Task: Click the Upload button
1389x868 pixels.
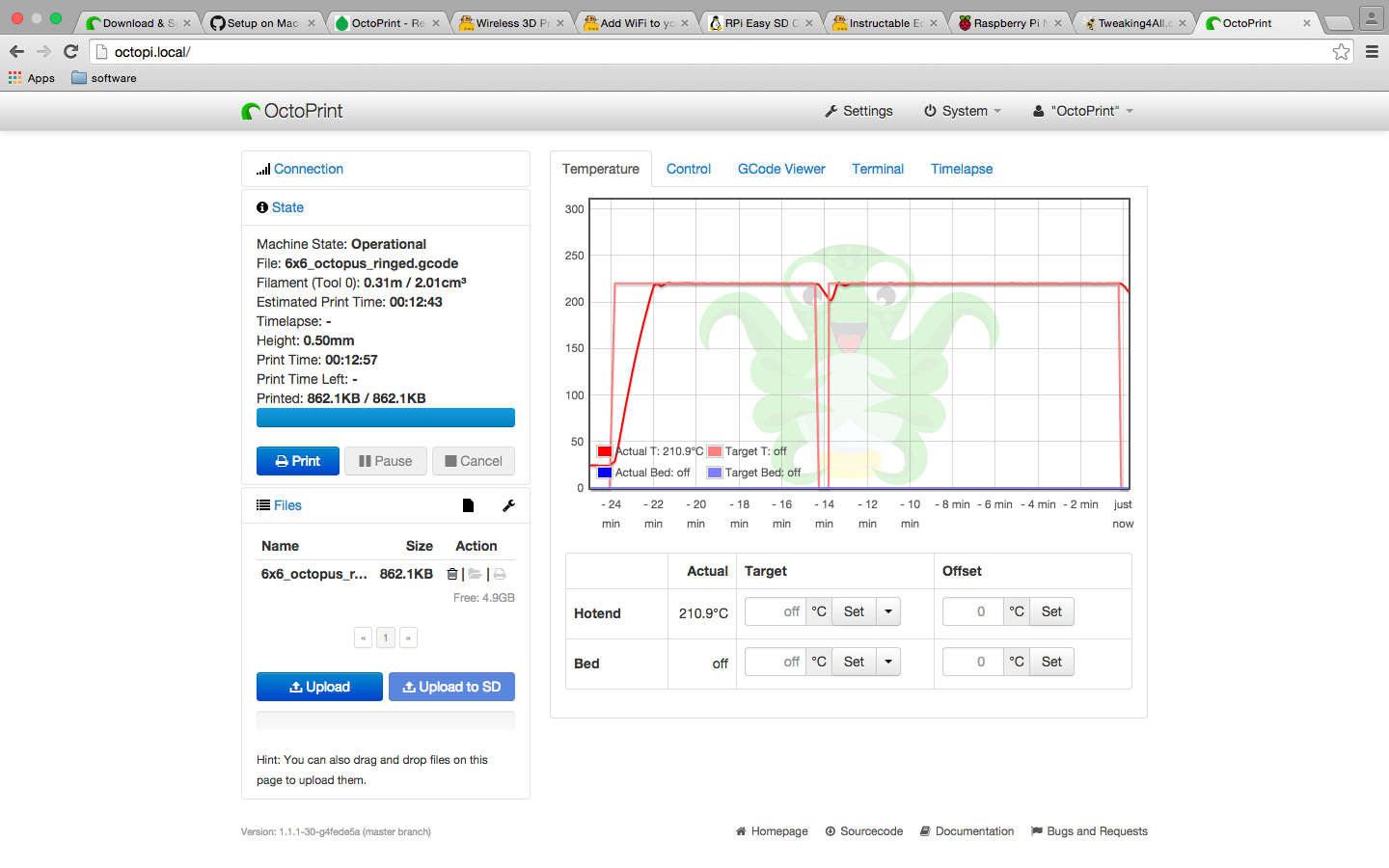Action: (319, 687)
